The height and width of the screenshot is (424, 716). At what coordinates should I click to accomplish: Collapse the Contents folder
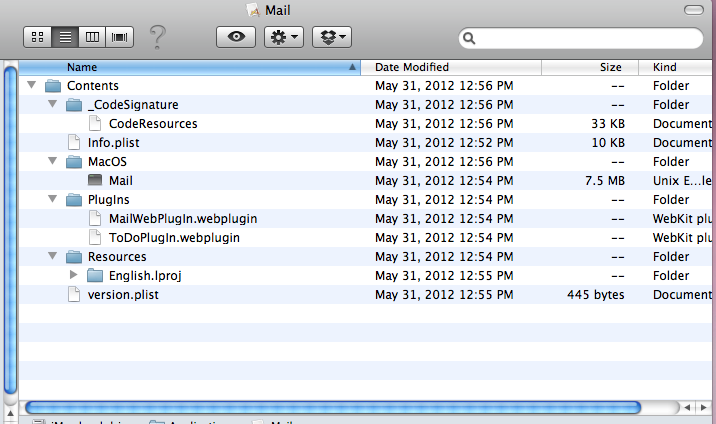coord(32,85)
